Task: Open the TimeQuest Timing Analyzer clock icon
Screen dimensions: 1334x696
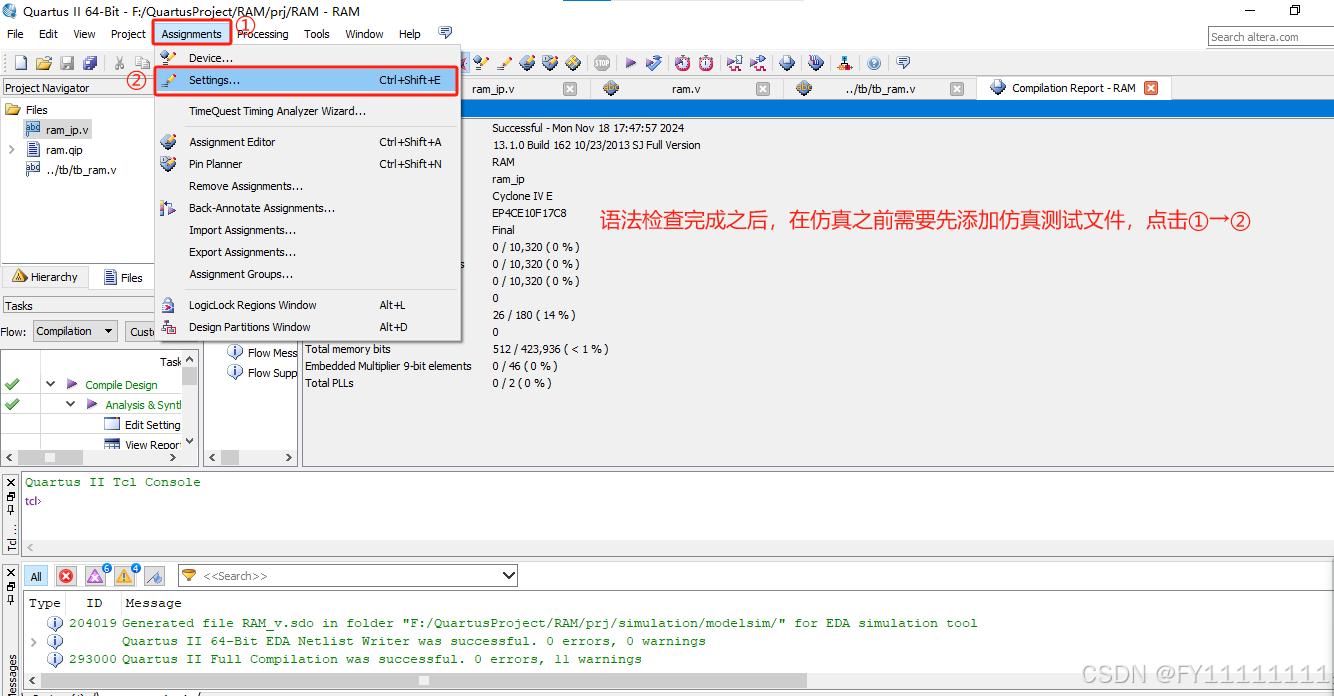Action: pyautogui.click(x=706, y=63)
